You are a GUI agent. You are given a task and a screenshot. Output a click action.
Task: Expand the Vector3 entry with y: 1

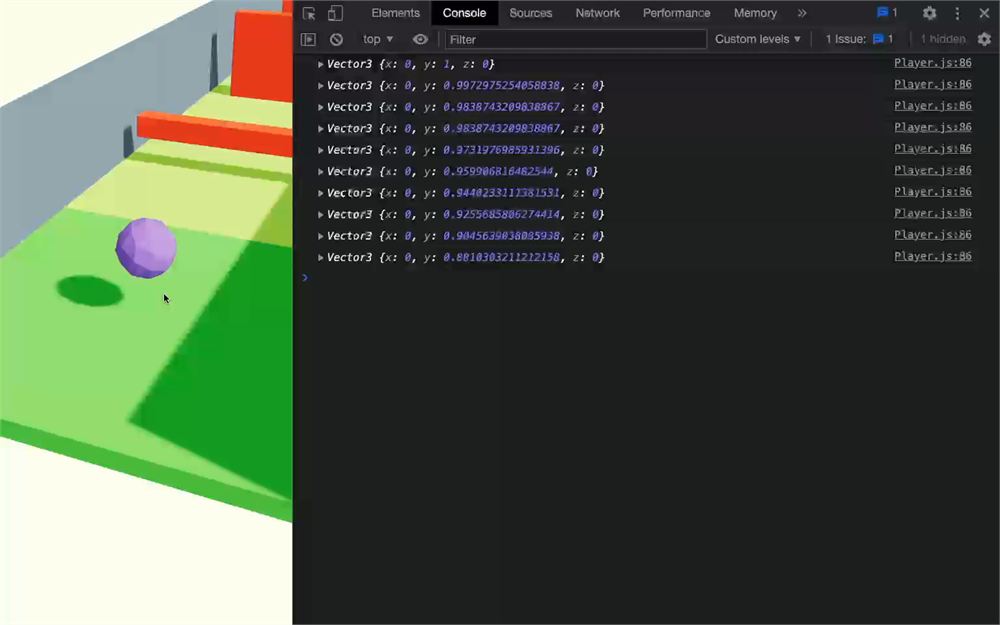321,64
